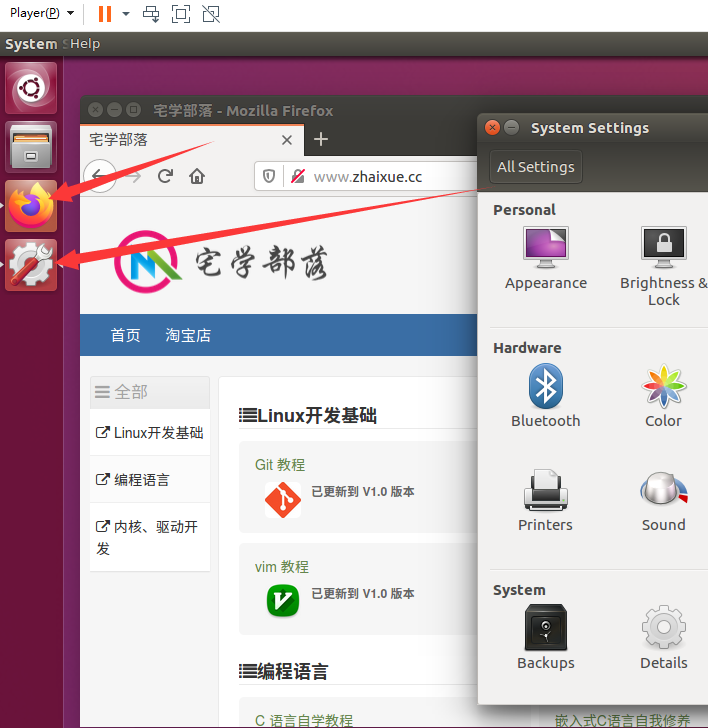Open the Files manager in the dock
708x728 pixels.
coord(31,147)
